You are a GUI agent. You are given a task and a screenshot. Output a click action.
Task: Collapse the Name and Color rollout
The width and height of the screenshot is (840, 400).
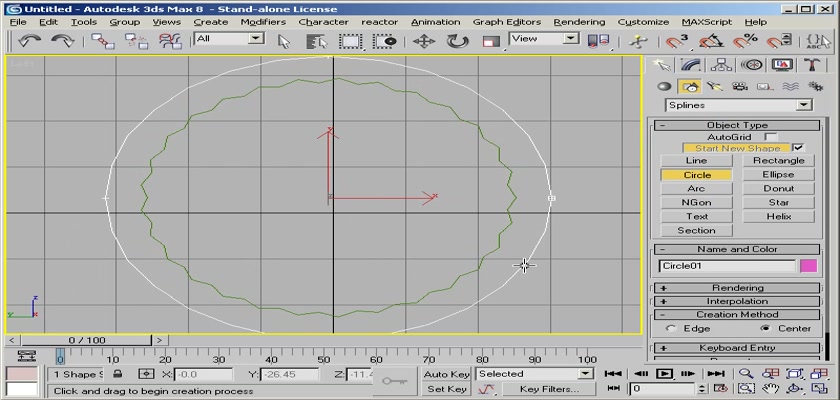click(737, 250)
